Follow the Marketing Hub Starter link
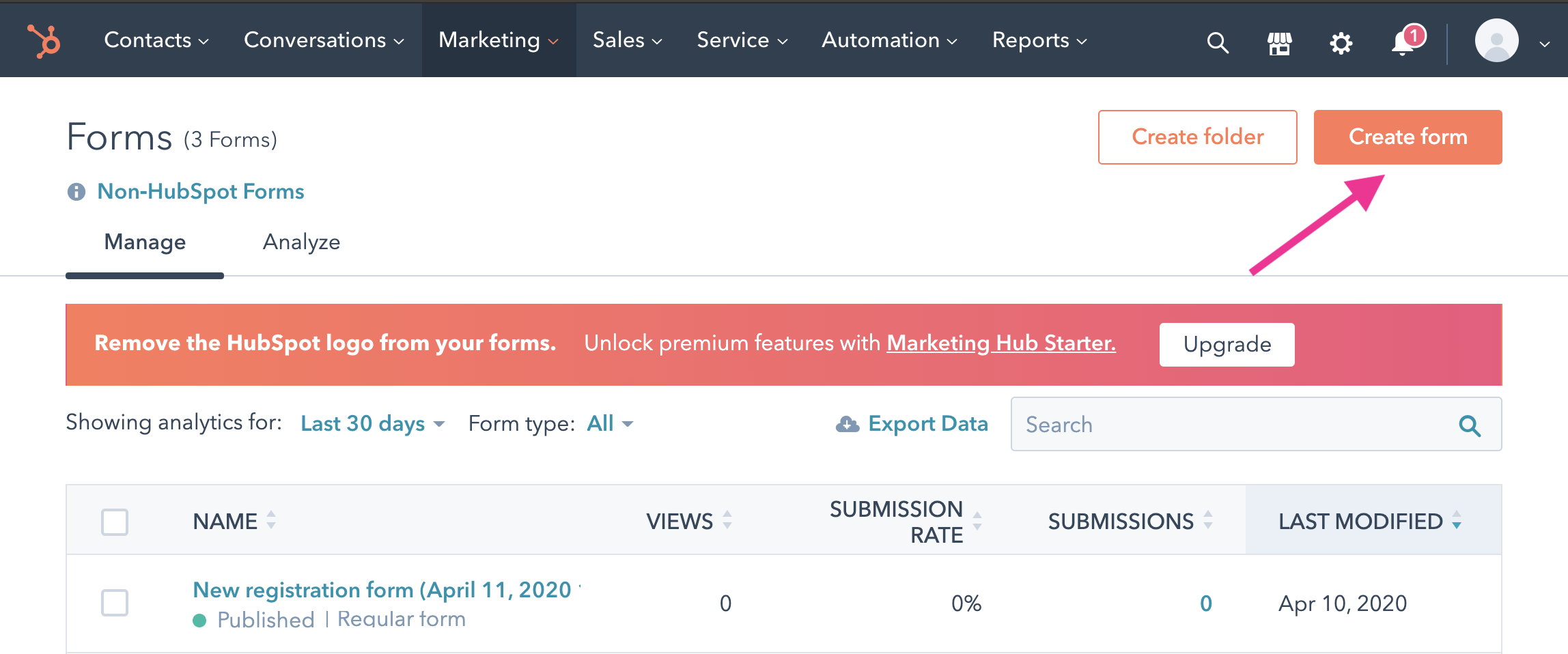Screen dimensions: 1568x654 [1001, 343]
